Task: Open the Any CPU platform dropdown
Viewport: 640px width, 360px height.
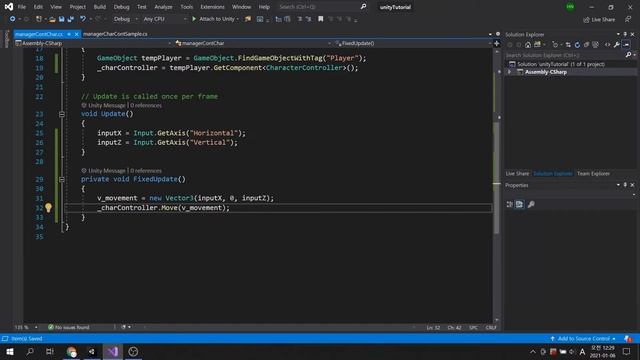Action: click(165, 19)
